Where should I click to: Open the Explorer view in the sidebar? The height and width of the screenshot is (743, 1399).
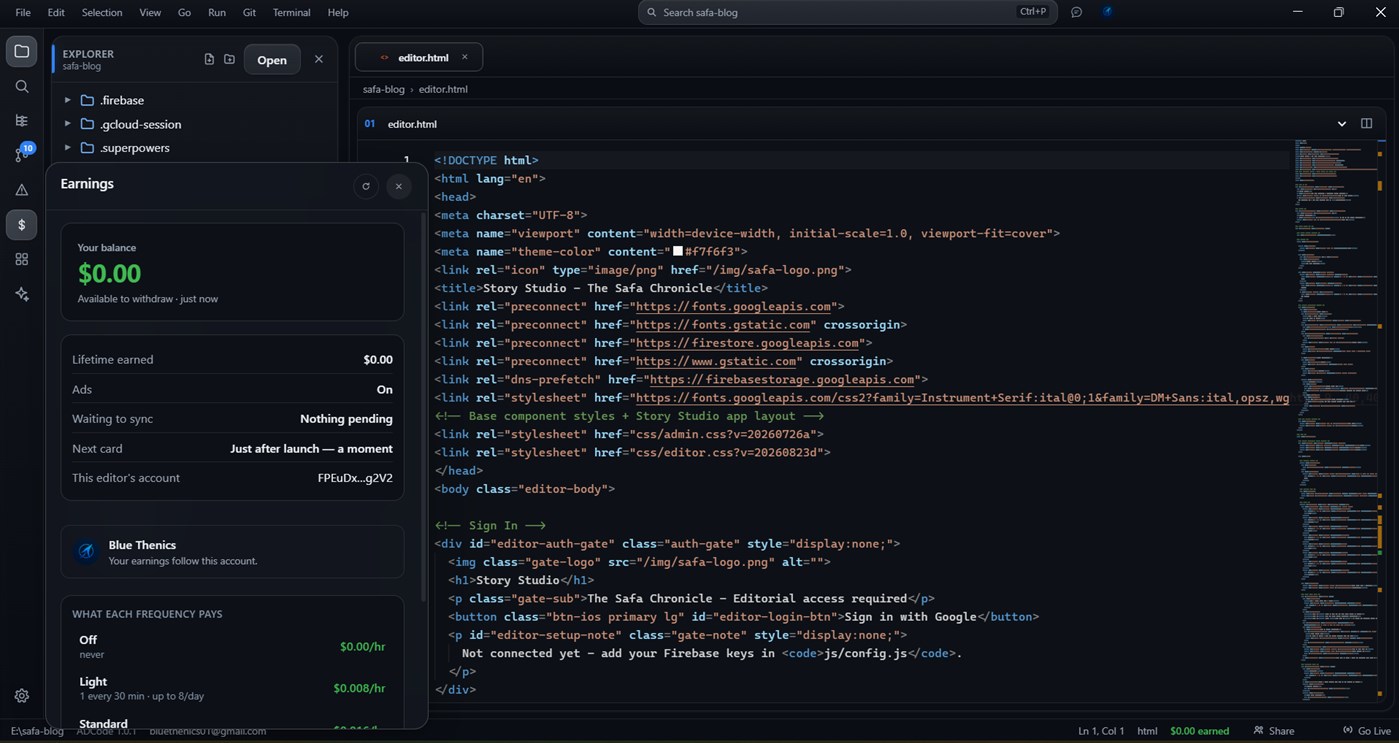pos(21,51)
